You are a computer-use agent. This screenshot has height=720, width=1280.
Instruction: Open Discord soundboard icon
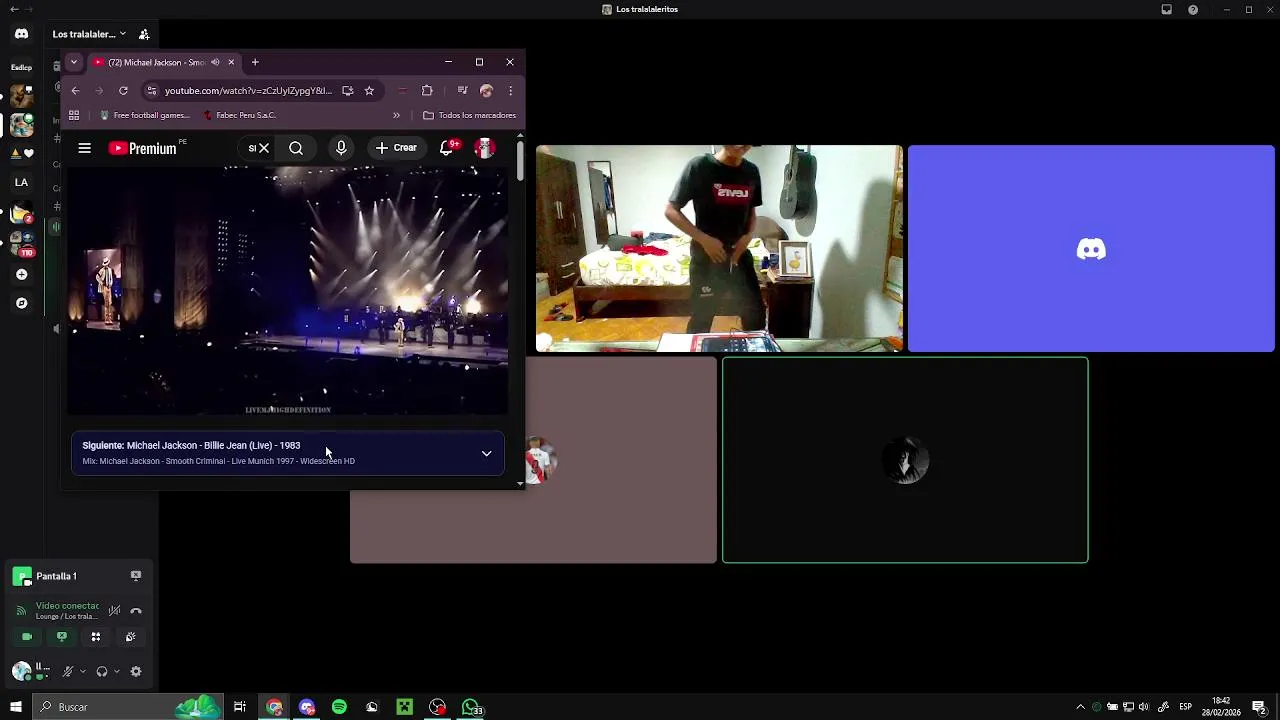(x=130, y=637)
